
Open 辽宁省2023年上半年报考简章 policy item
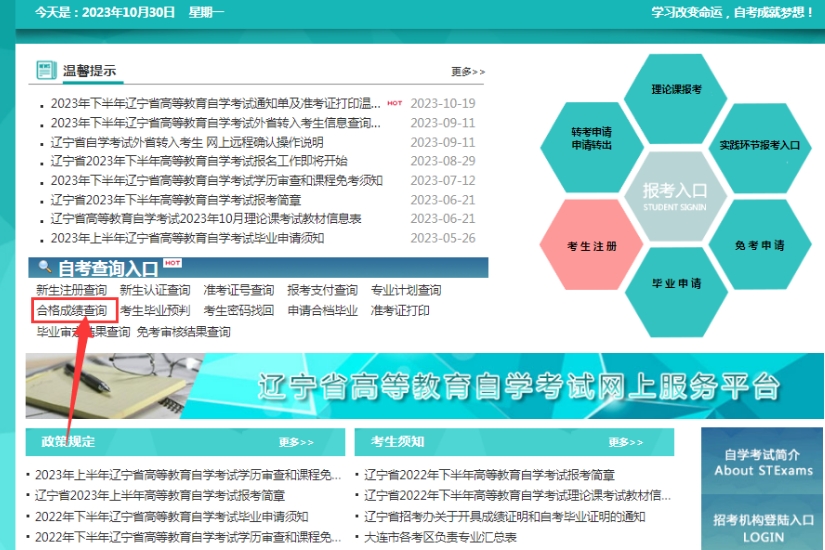pyautogui.click(x=160, y=496)
